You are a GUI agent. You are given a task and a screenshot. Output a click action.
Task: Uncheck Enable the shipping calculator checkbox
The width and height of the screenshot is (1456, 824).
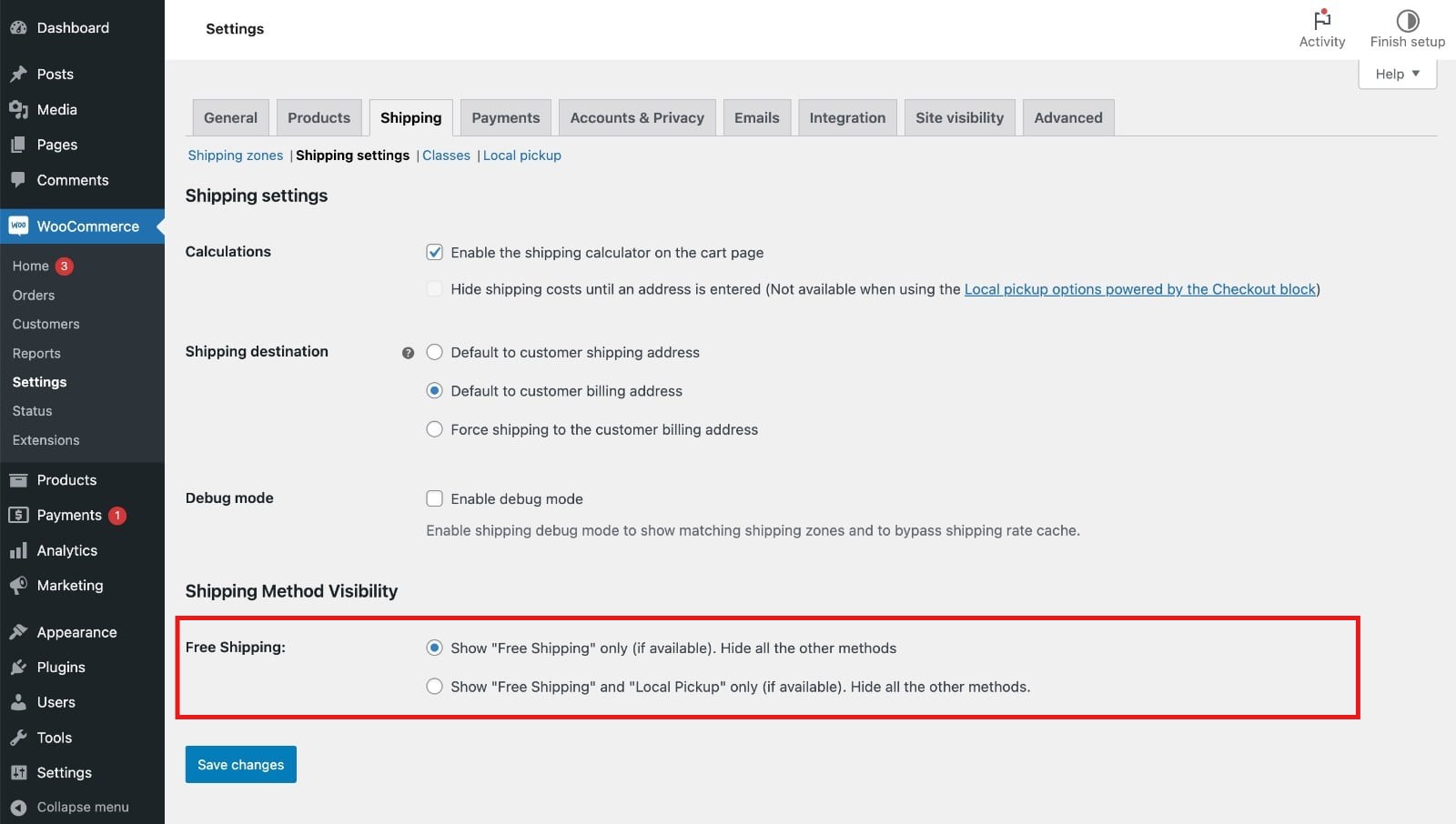point(435,252)
